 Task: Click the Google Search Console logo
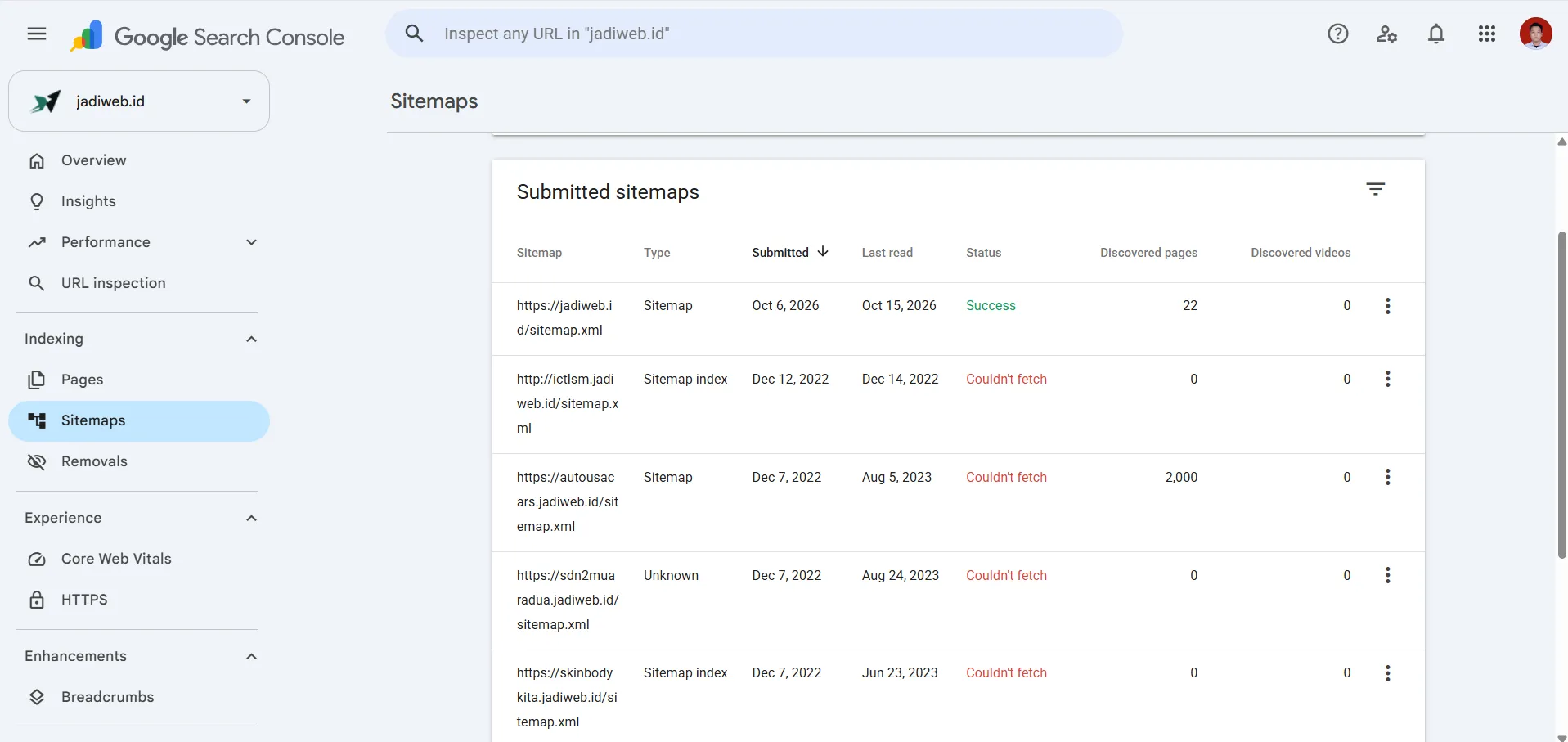pyautogui.click(x=208, y=36)
